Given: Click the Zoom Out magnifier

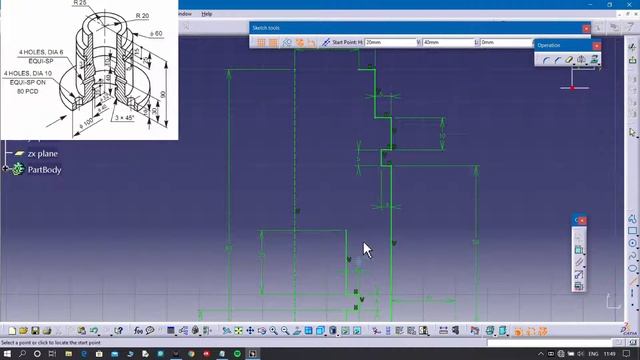Looking at the screenshot, I should point(285,331).
